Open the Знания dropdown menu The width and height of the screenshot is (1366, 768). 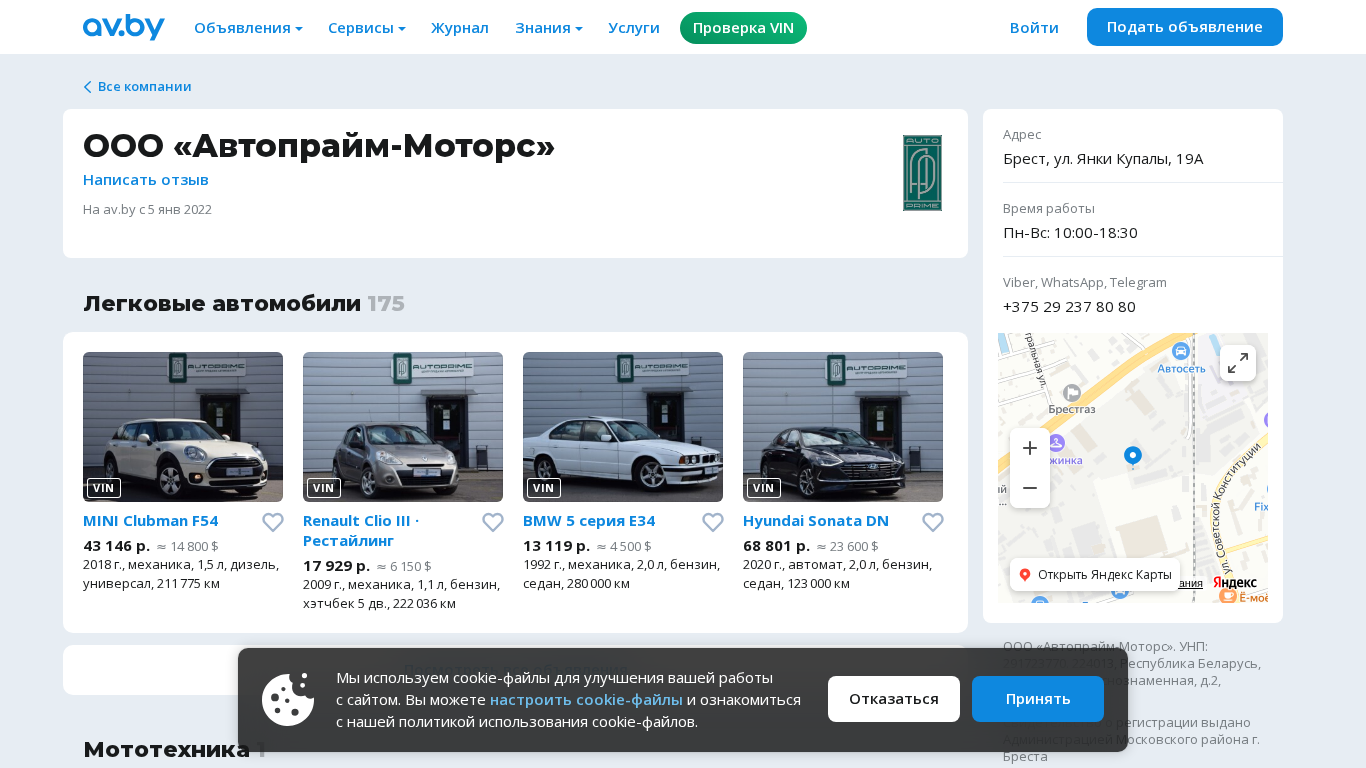point(549,28)
